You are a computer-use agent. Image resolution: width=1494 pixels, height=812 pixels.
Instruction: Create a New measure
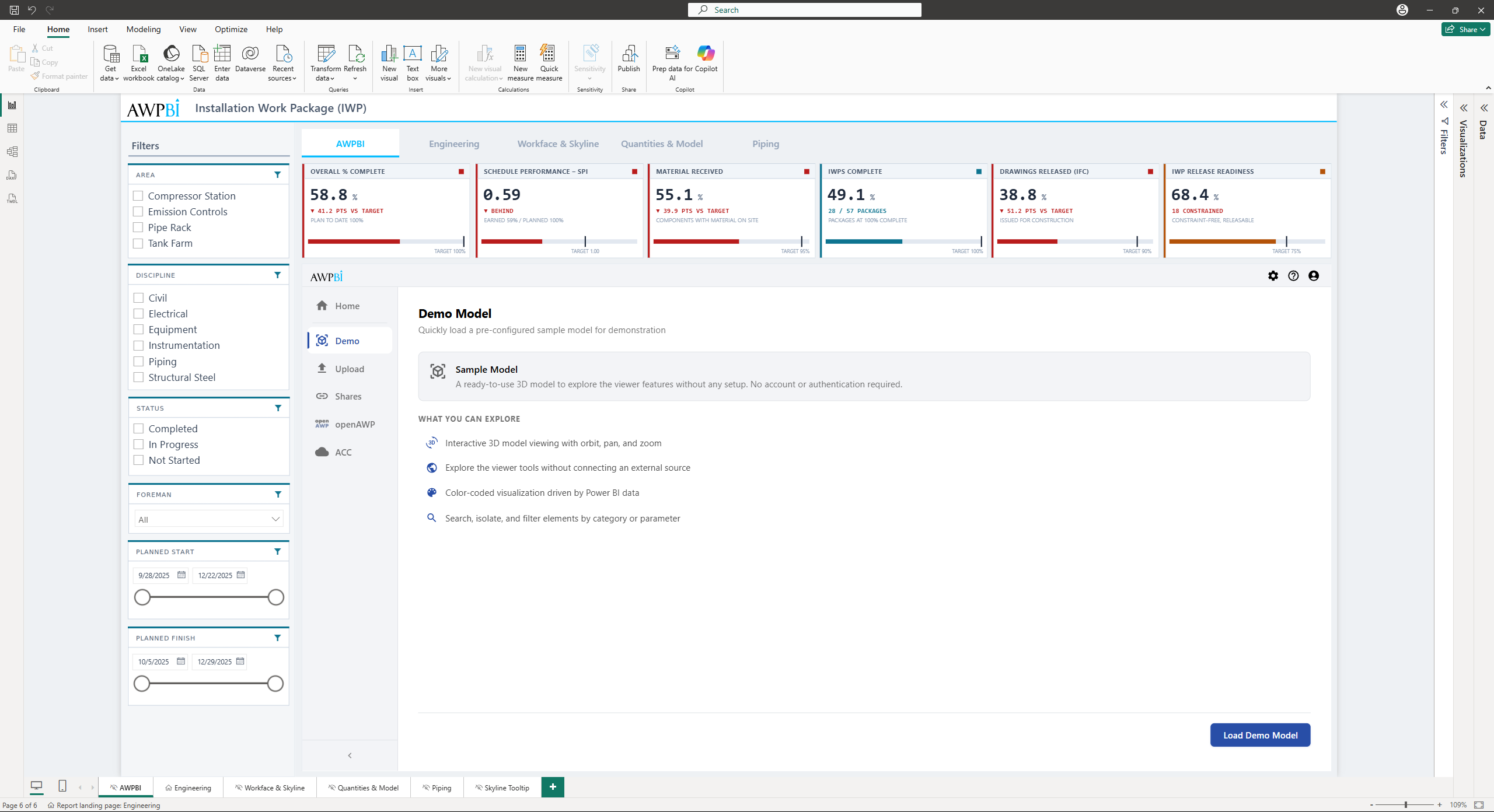pyautogui.click(x=520, y=62)
